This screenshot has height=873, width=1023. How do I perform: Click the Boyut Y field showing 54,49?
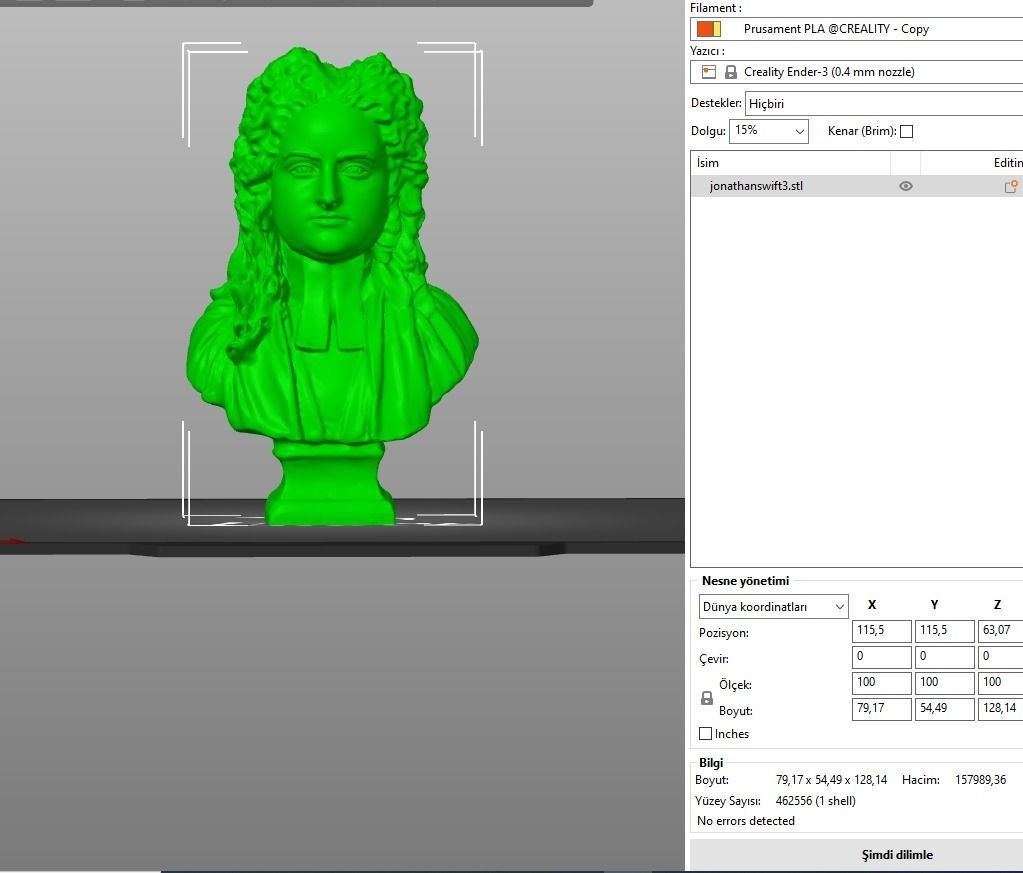(944, 709)
